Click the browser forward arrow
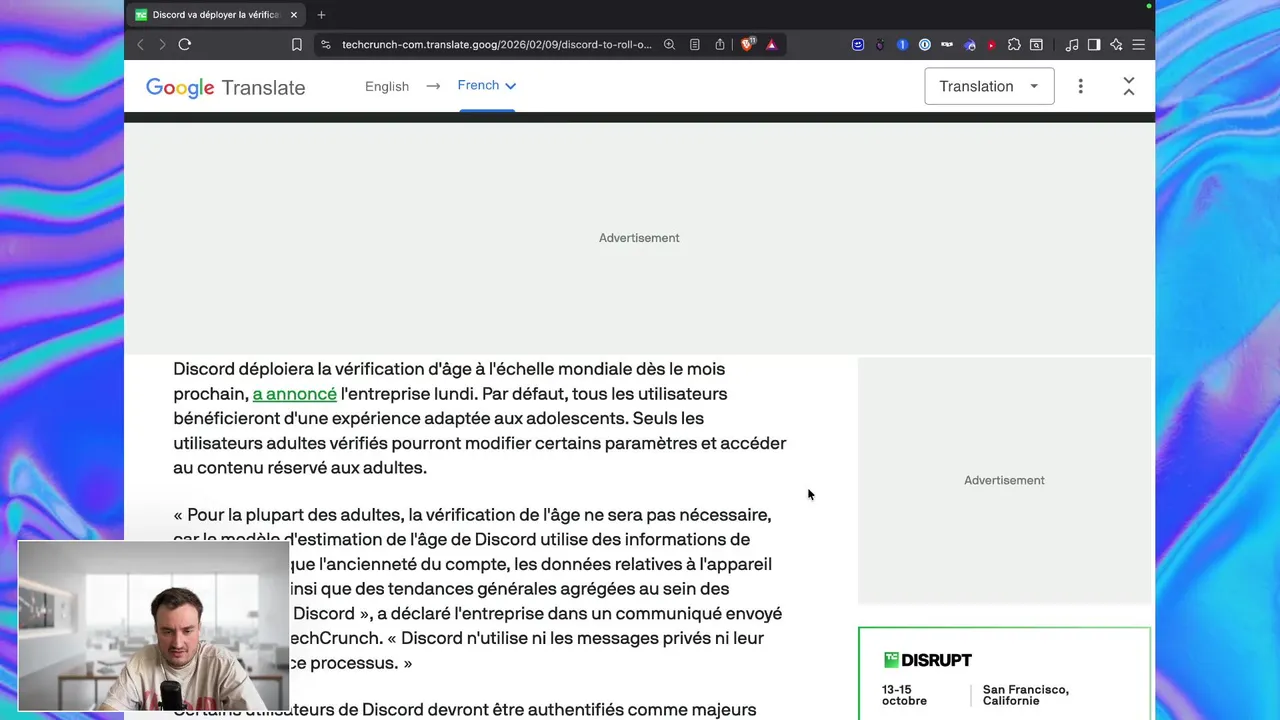The width and height of the screenshot is (1280, 720). [x=162, y=45]
